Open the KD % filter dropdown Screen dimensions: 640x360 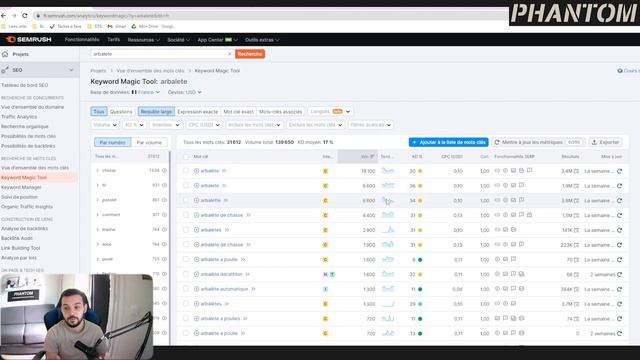134,125
